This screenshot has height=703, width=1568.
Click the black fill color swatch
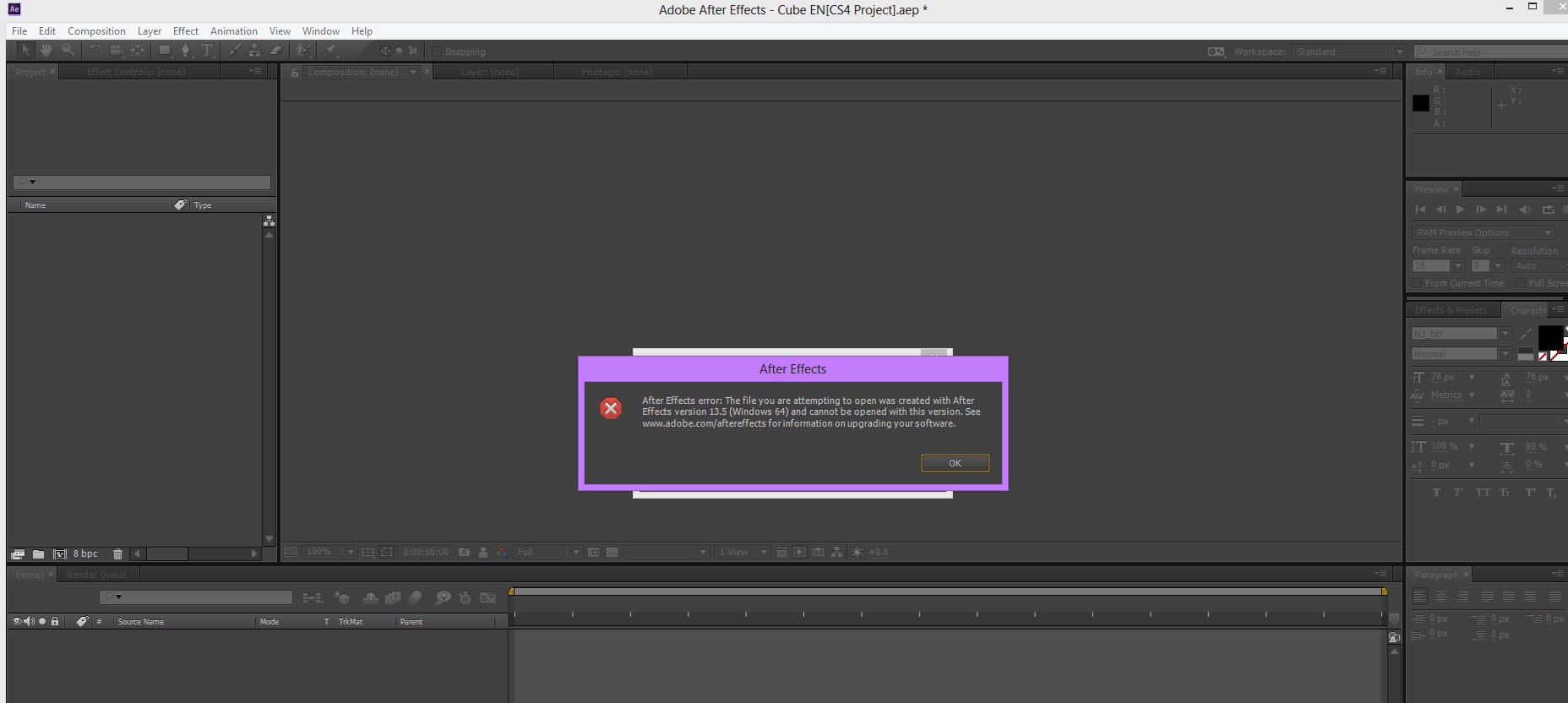1549,337
